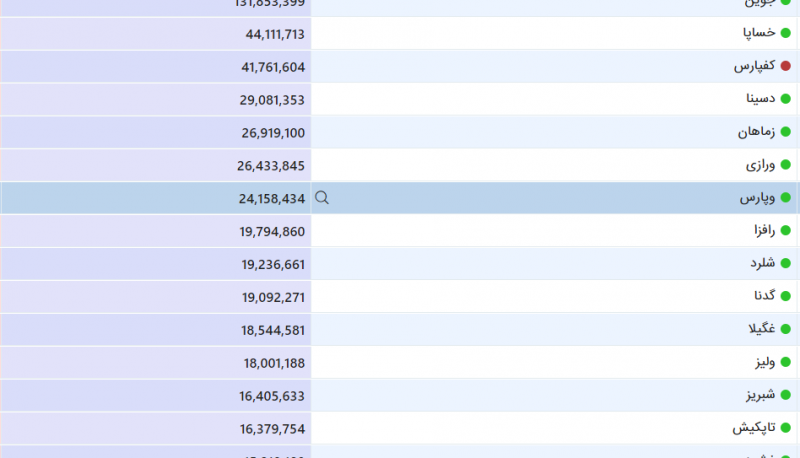Open the خساپا symbol link
This screenshot has height=458, width=800.
(759, 34)
